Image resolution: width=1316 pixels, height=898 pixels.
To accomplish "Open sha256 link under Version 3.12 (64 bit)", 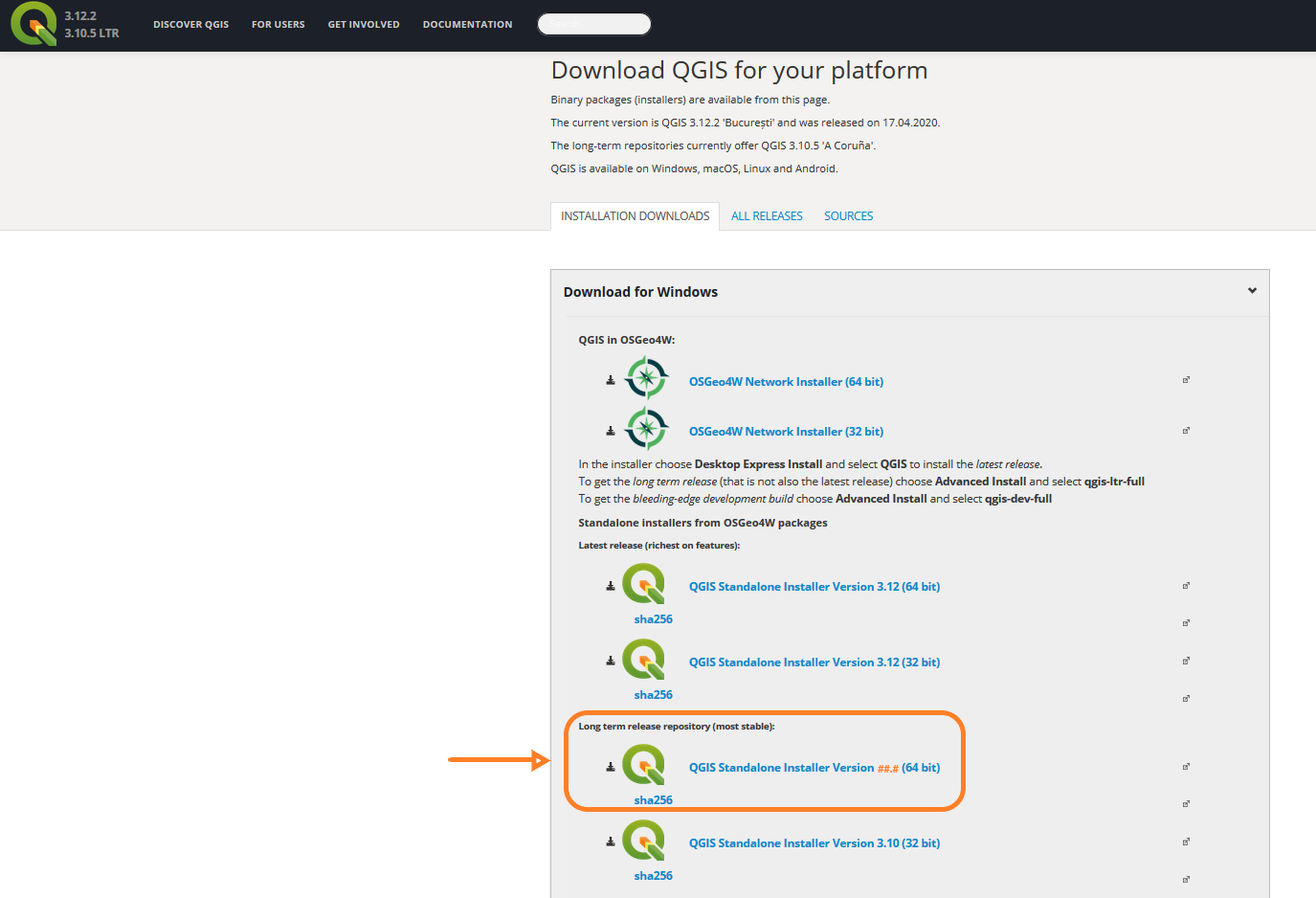I will 653,619.
